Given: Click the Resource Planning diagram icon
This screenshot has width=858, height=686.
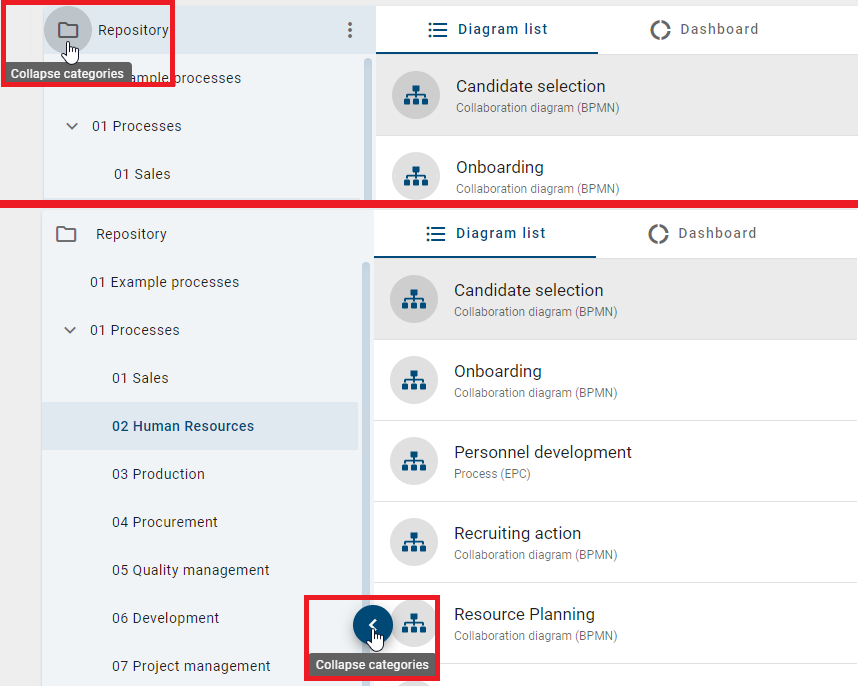Looking at the screenshot, I should pyautogui.click(x=414, y=623).
